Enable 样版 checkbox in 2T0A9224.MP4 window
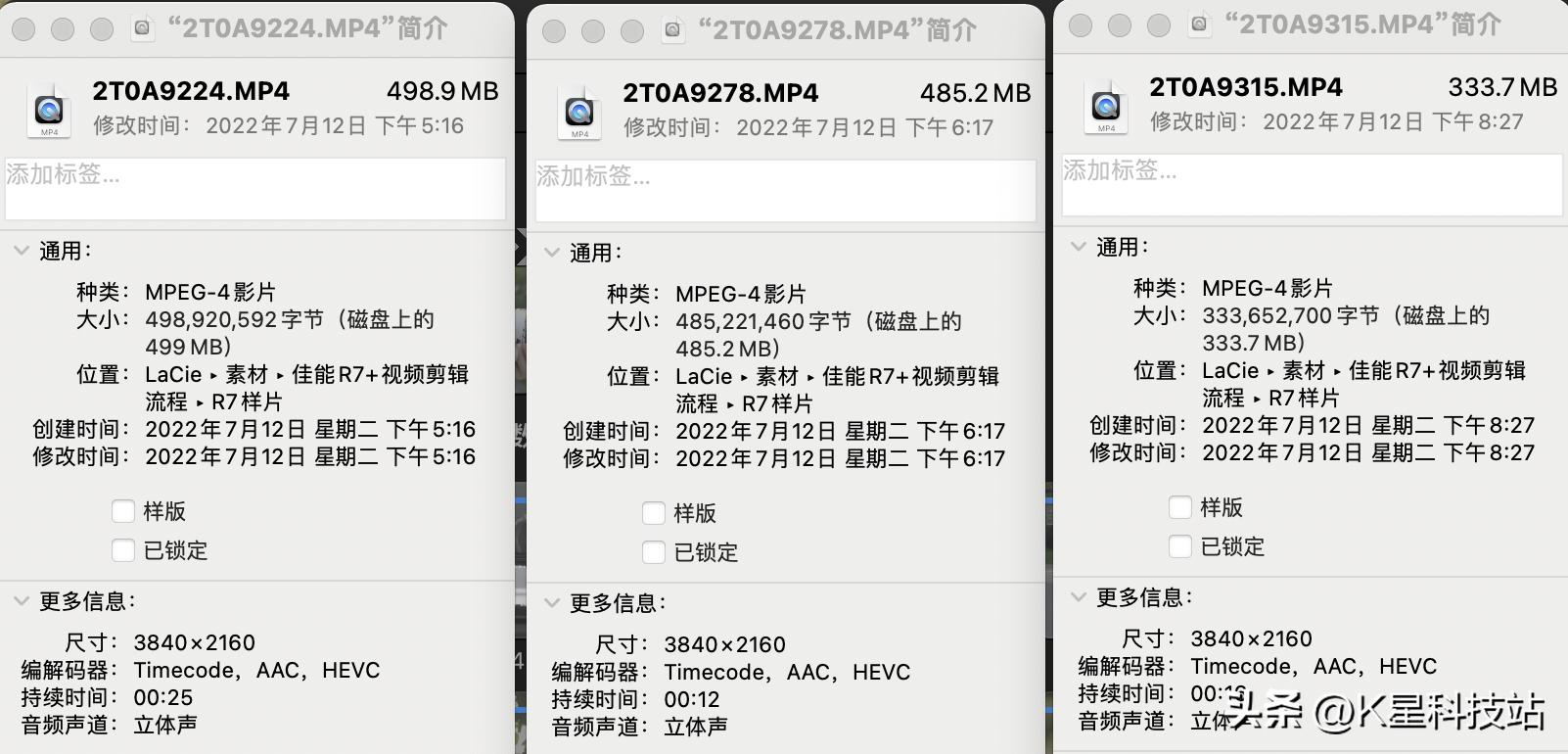Screen dimensions: 1568x754 tap(123, 511)
